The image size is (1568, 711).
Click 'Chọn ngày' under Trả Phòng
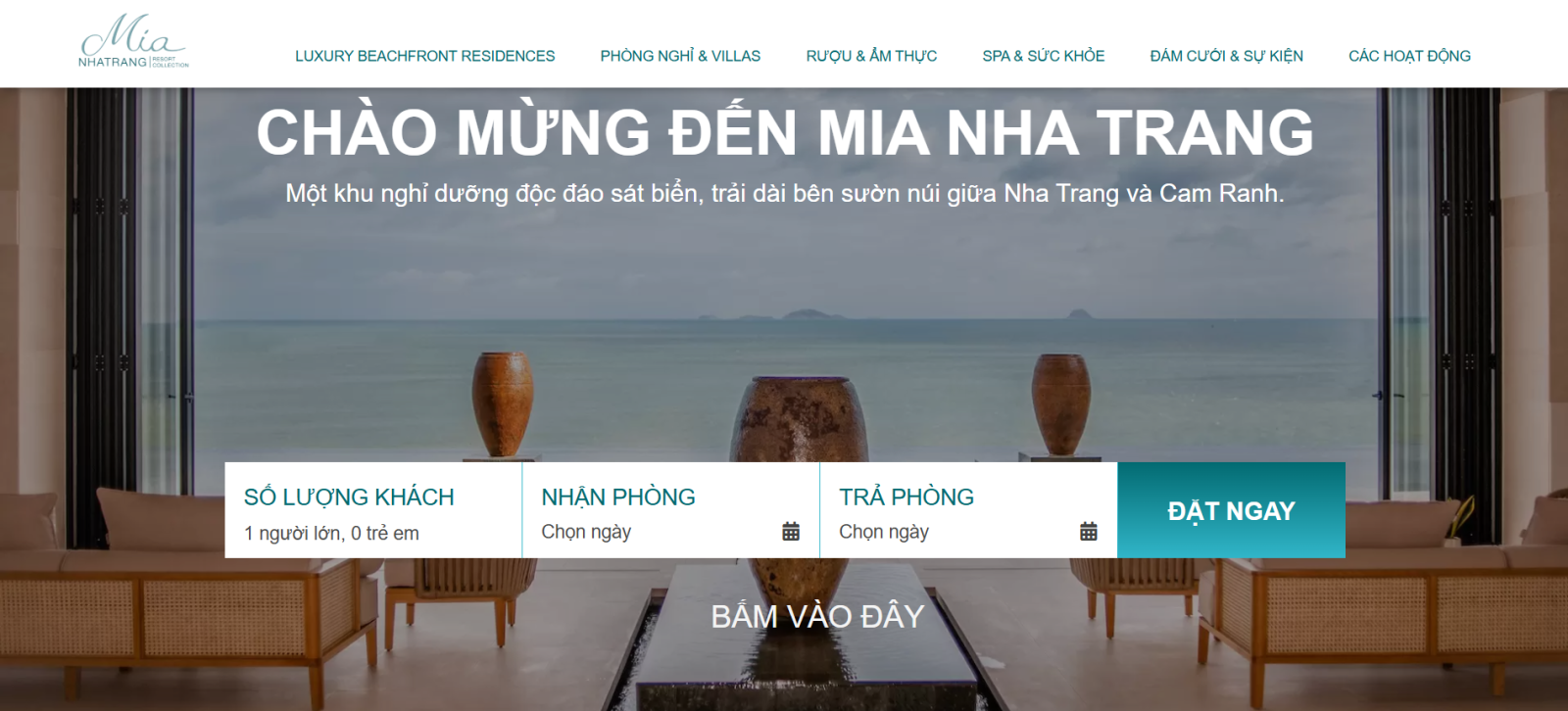pyautogui.click(x=884, y=532)
